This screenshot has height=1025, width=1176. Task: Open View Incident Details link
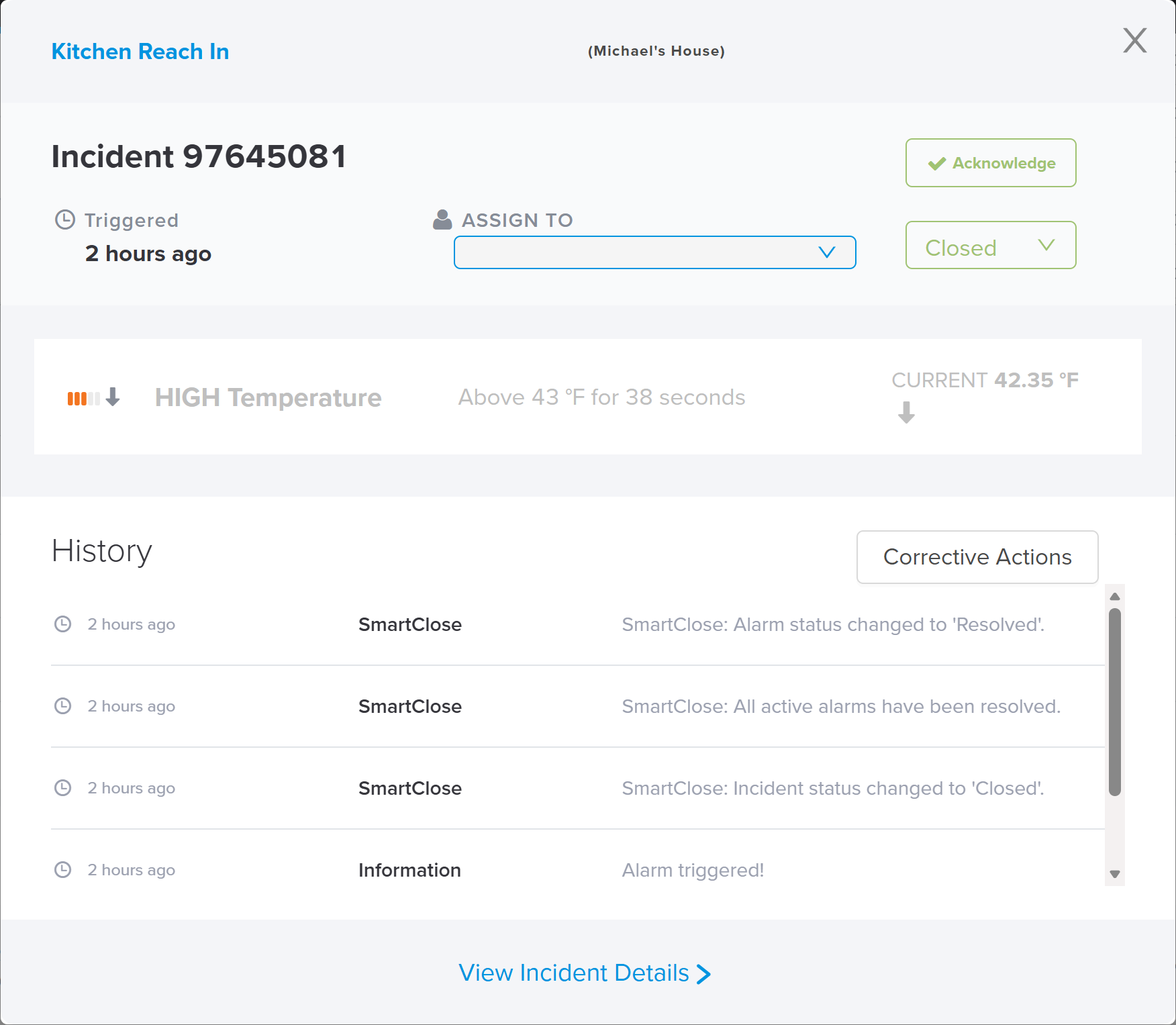point(584,973)
